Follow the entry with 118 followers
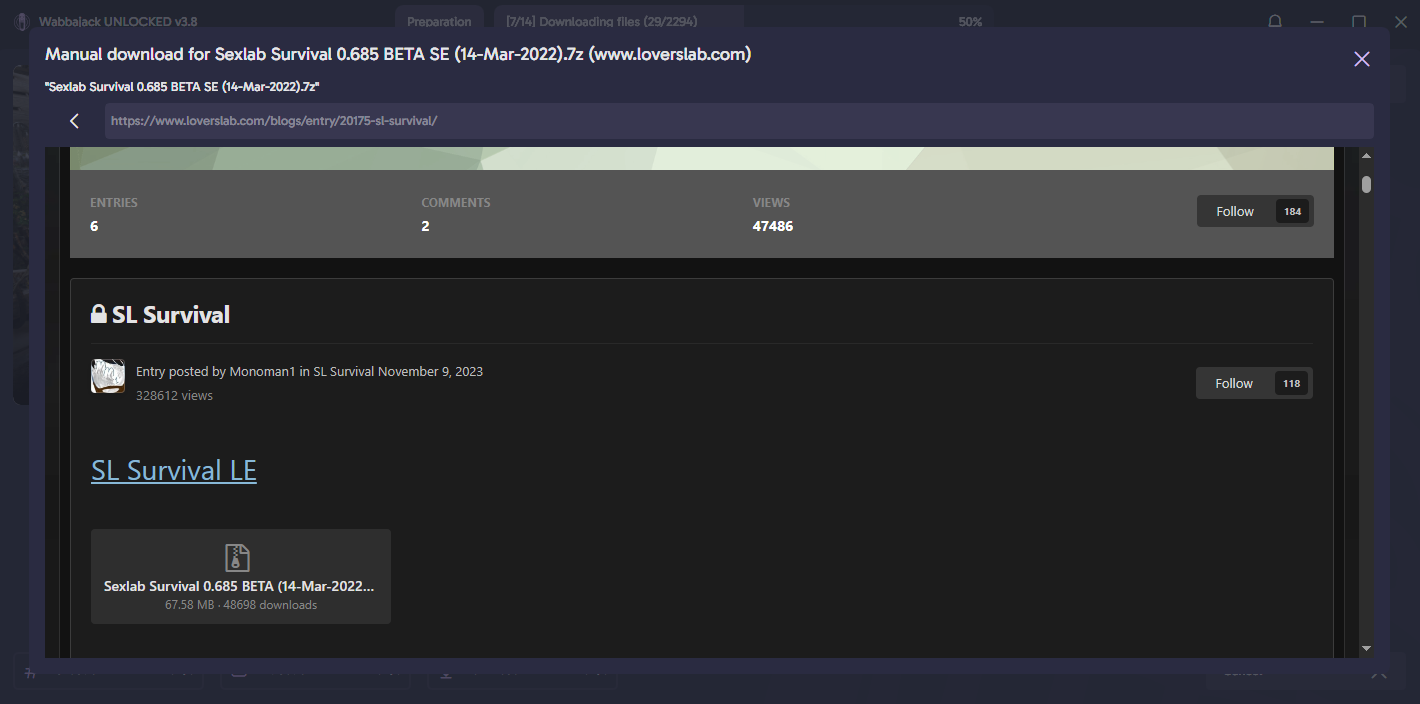 point(1254,383)
